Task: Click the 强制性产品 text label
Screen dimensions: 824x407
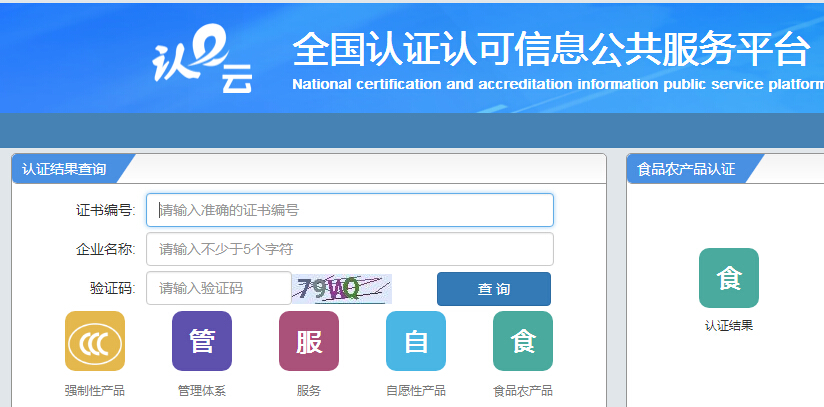Action: pos(95,390)
